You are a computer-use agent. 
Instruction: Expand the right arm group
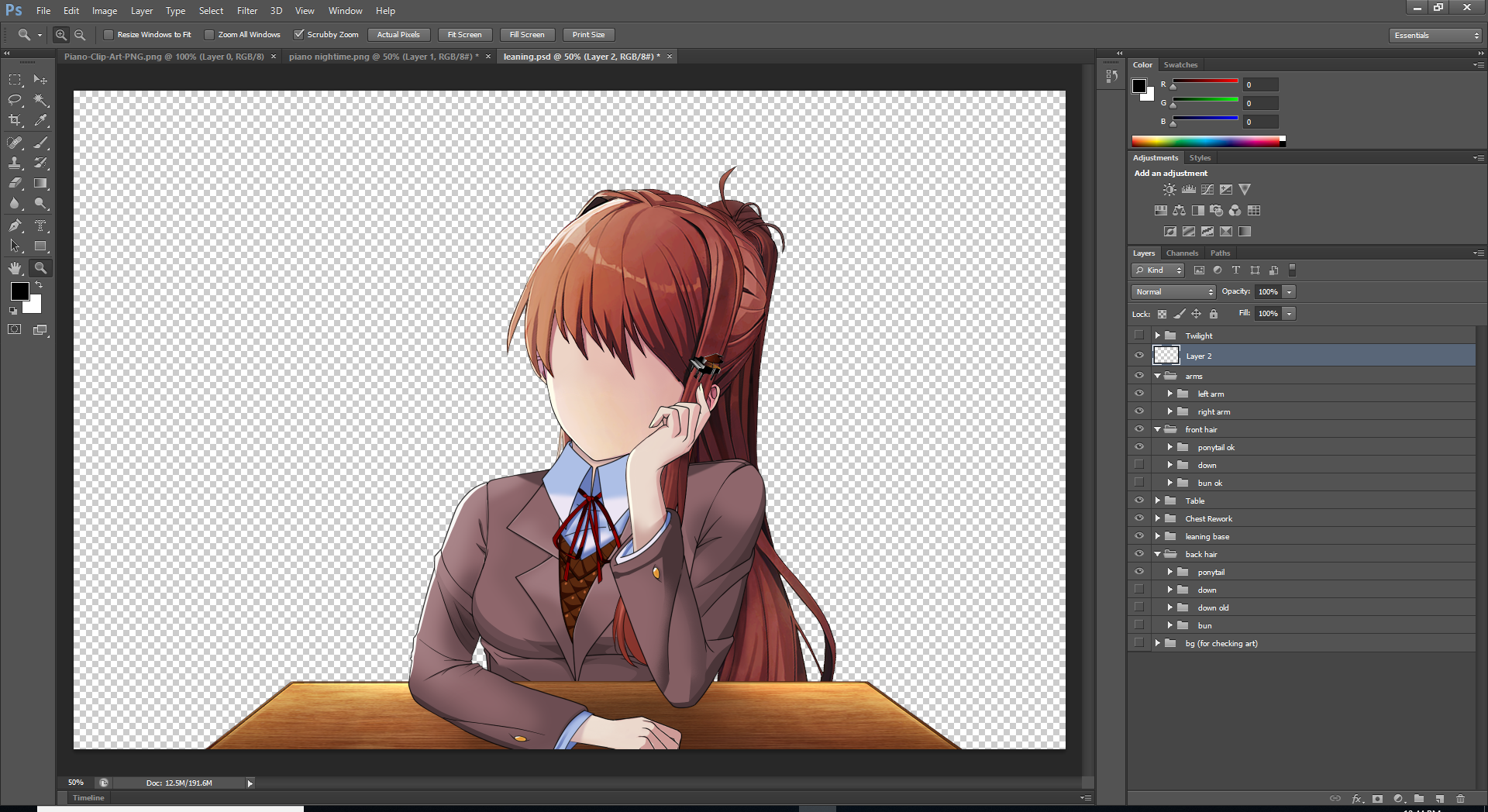click(x=1170, y=411)
